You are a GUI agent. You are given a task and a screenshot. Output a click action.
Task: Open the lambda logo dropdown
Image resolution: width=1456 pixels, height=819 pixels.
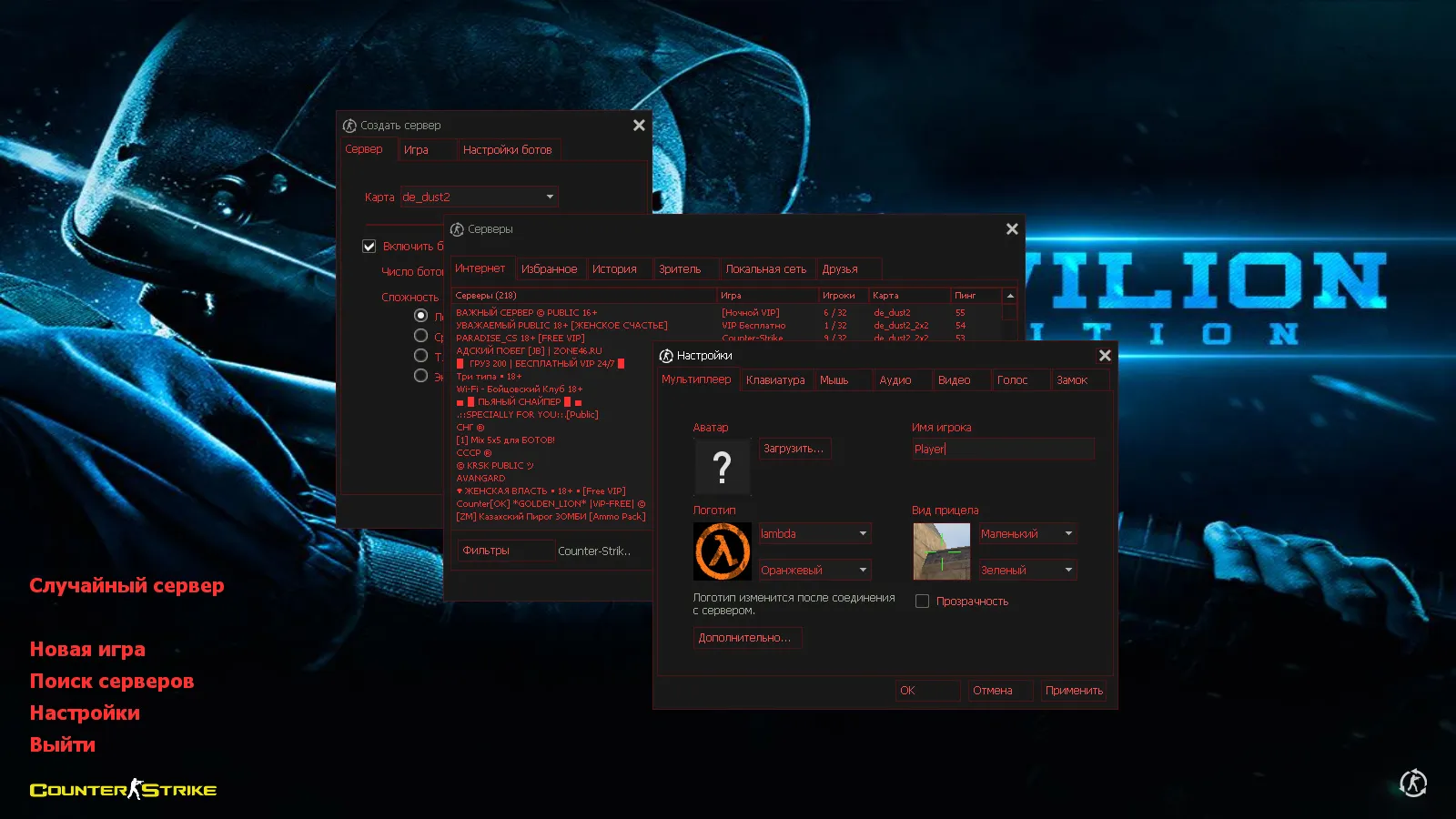(814, 534)
